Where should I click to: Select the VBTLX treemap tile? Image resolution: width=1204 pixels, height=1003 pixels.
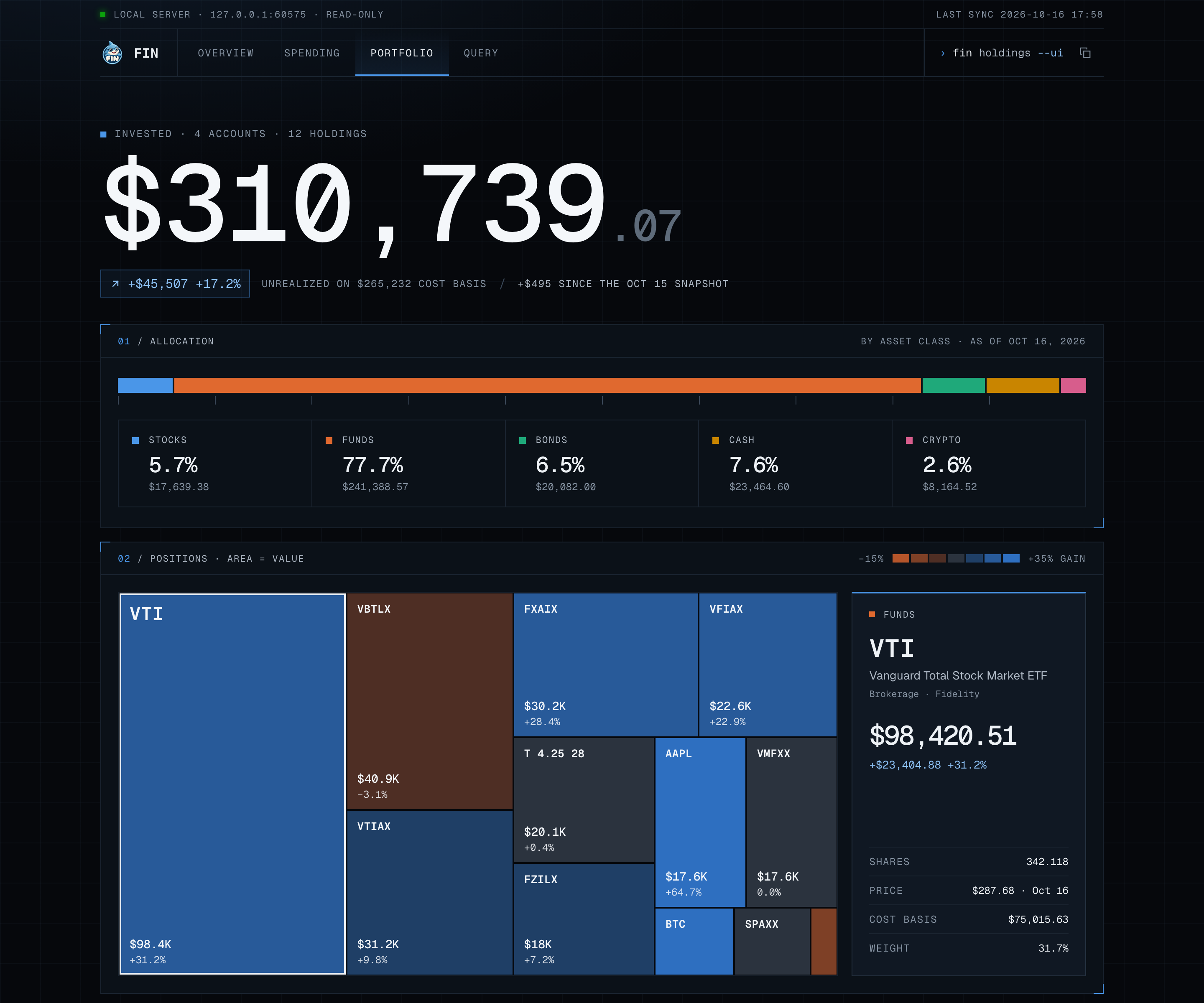pos(429,701)
